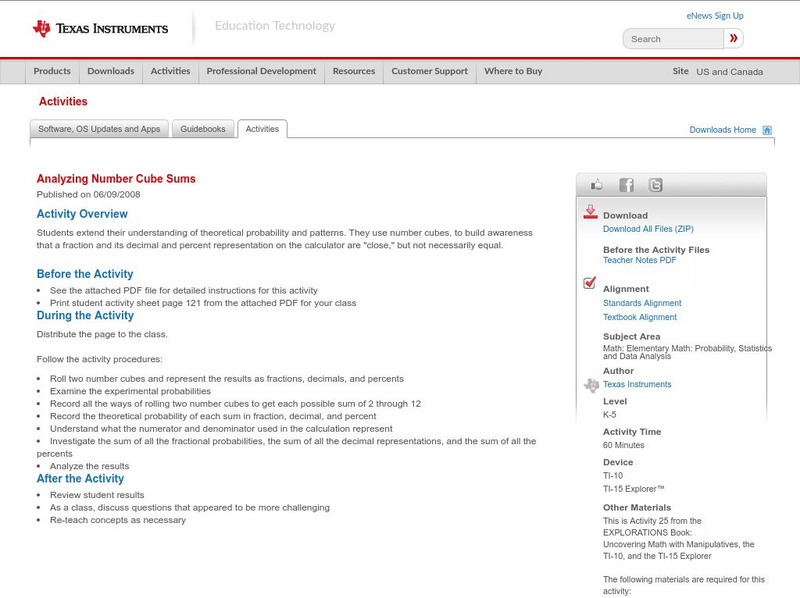Switch to Software, OS Updates and Apps tab
The height and width of the screenshot is (598, 800).
coord(99,129)
